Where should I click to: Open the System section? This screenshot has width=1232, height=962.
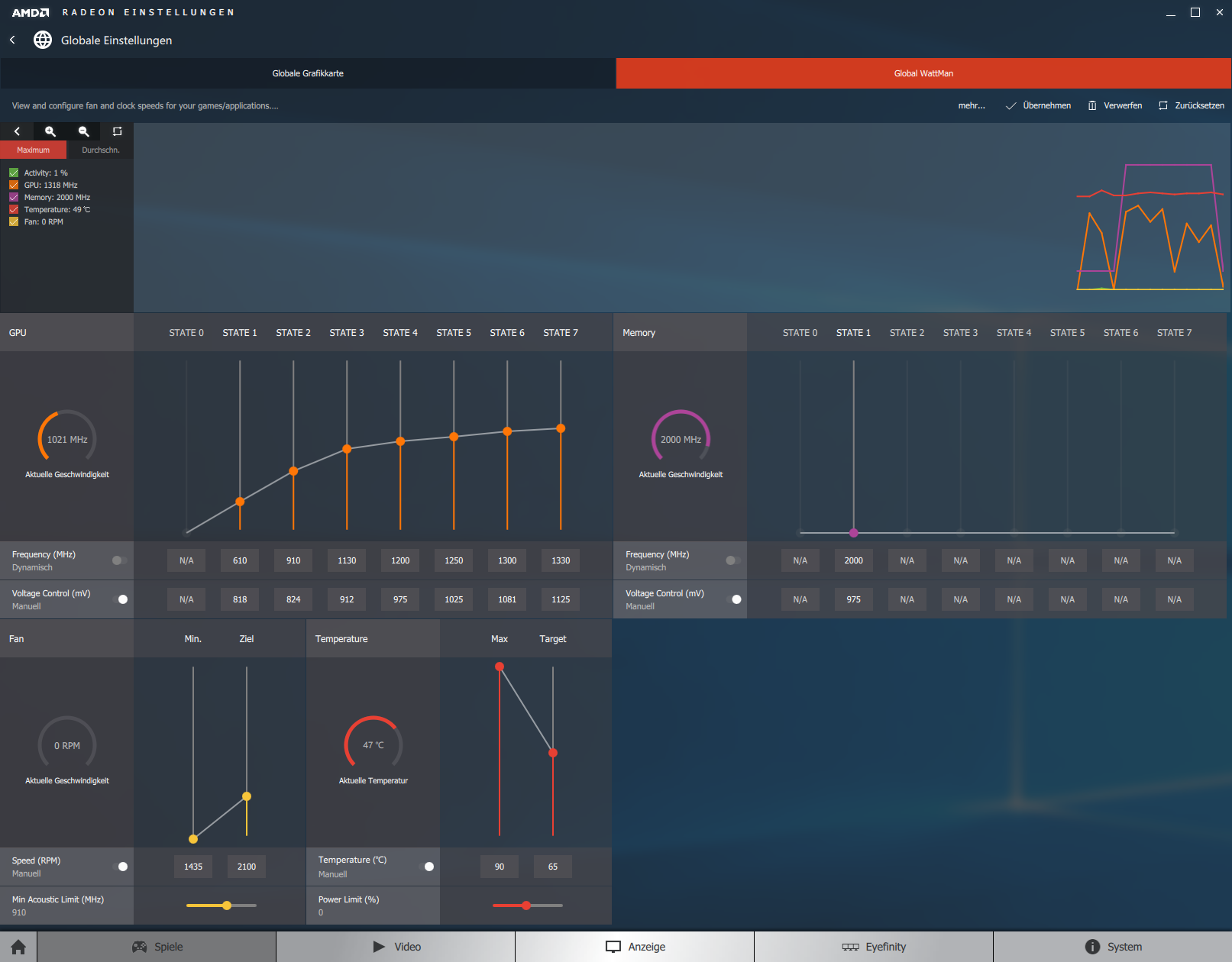click(x=1113, y=947)
